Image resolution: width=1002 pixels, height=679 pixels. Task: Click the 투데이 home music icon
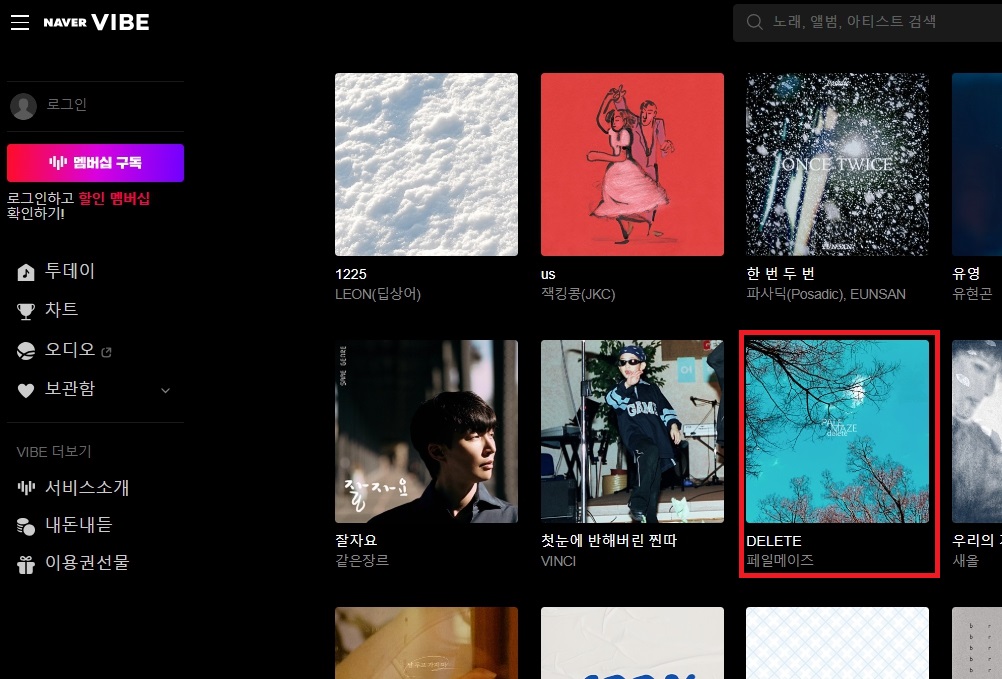(26, 273)
